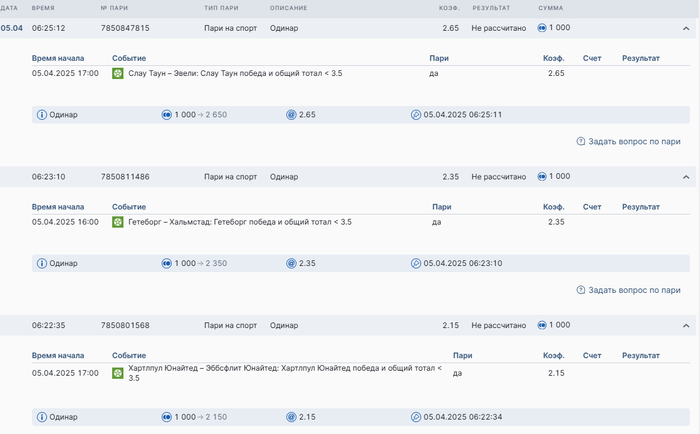Viewport: 700px width, 434px height.
Task: Collapse bet 7850811486 with the chevron
Action: coord(686,177)
